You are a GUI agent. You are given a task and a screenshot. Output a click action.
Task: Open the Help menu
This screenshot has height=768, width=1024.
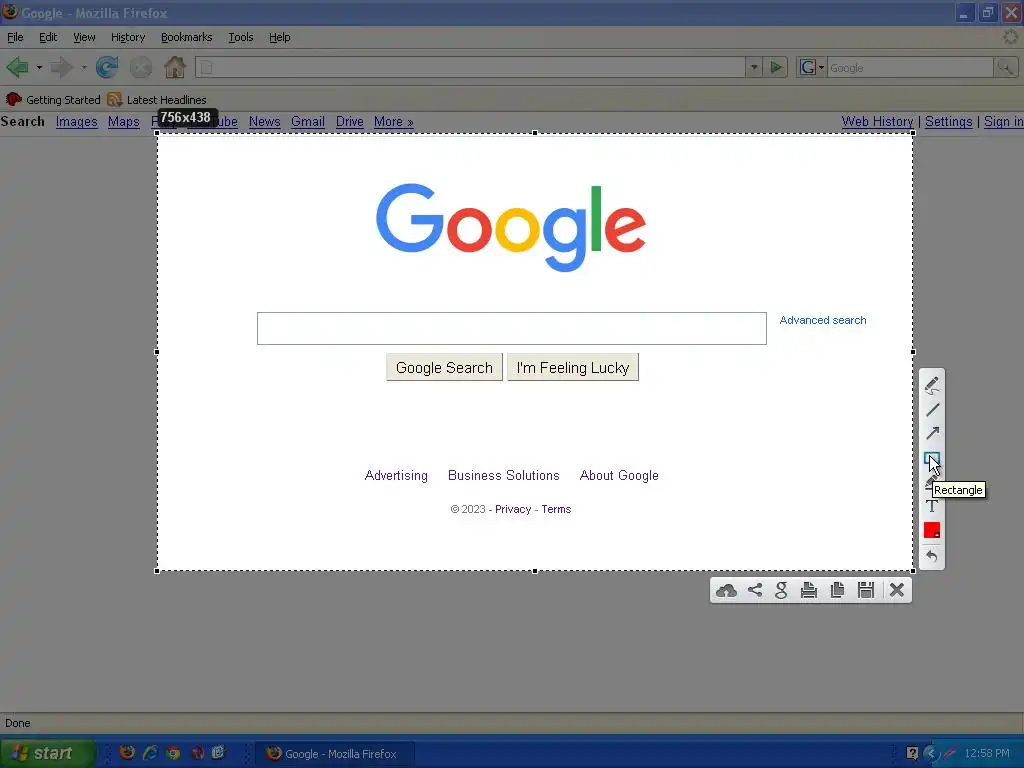(280, 37)
